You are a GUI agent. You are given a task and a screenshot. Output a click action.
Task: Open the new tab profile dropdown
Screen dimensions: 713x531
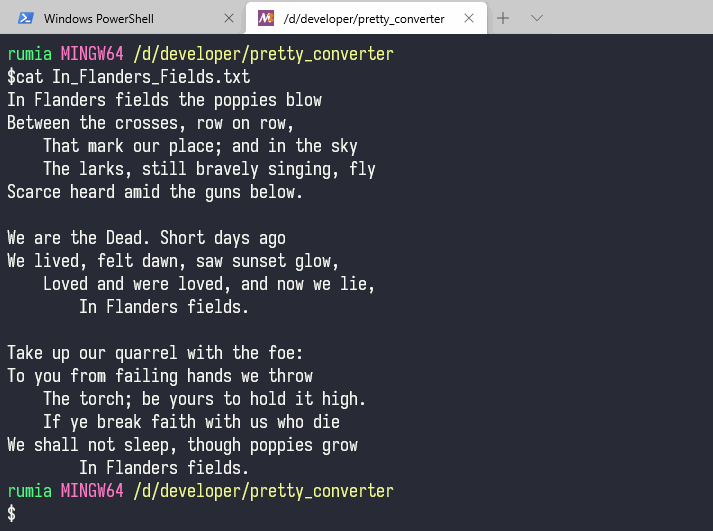click(x=537, y=18)
